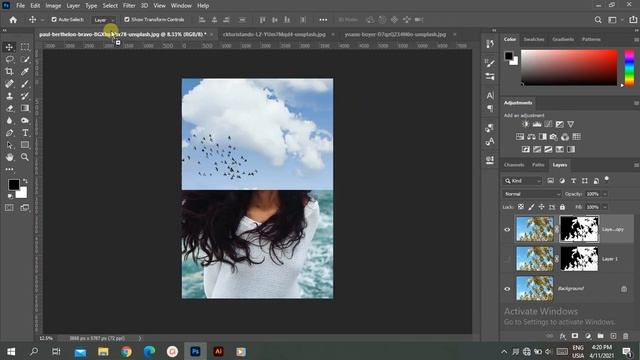The width and height of the screenshot is (640, 360).
Task: Open the File menu
Action: pos(20,6)
